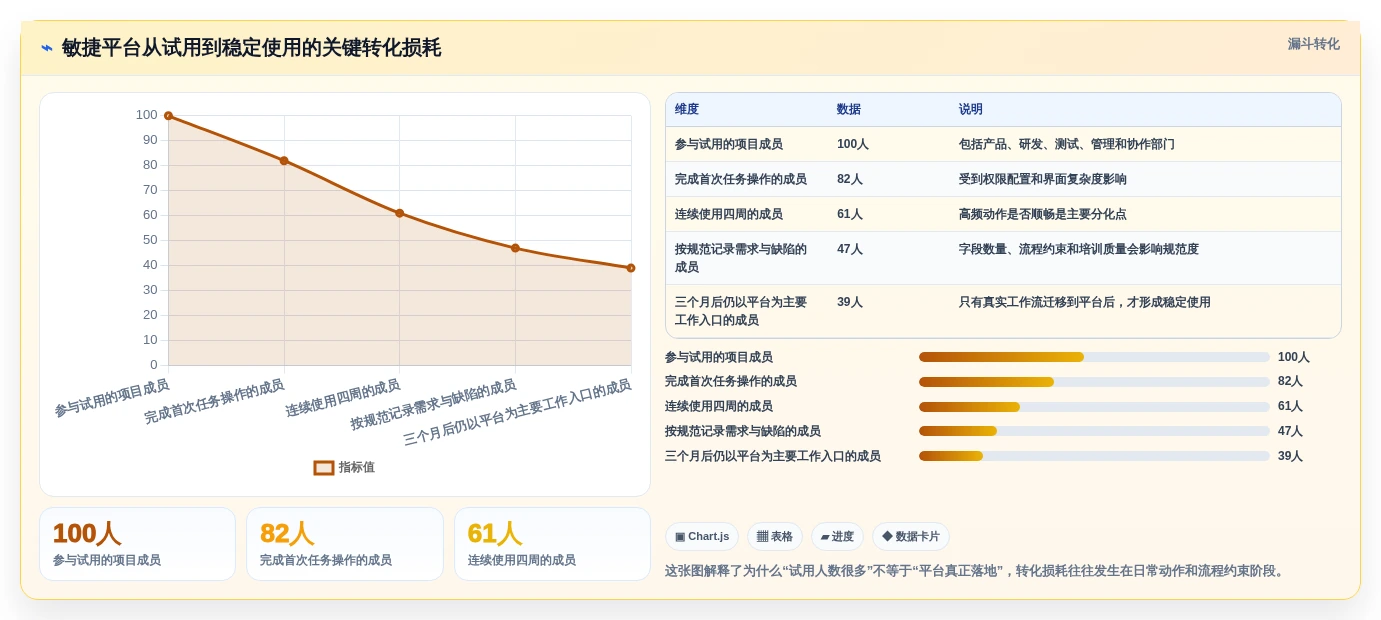Click the 数据卡片 chip
The image size is (1381, 620).
(x=911, y=536)
